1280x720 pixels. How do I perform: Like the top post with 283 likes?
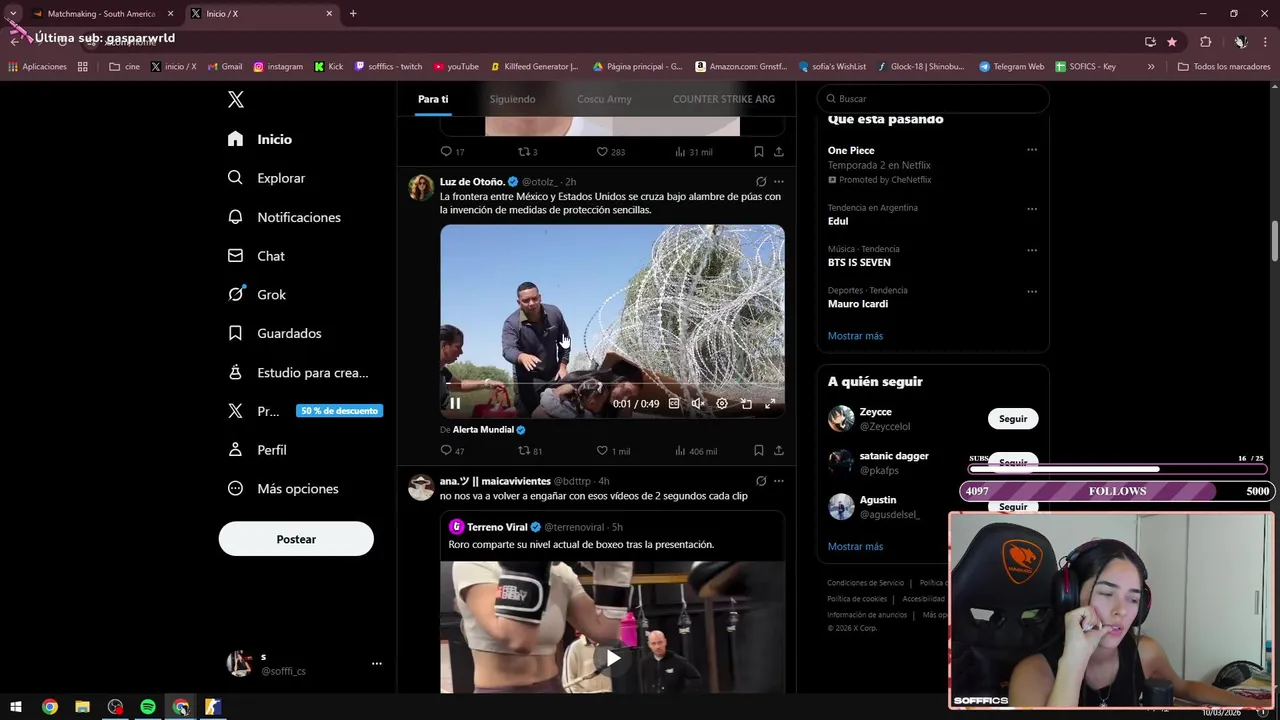(610, 152)
